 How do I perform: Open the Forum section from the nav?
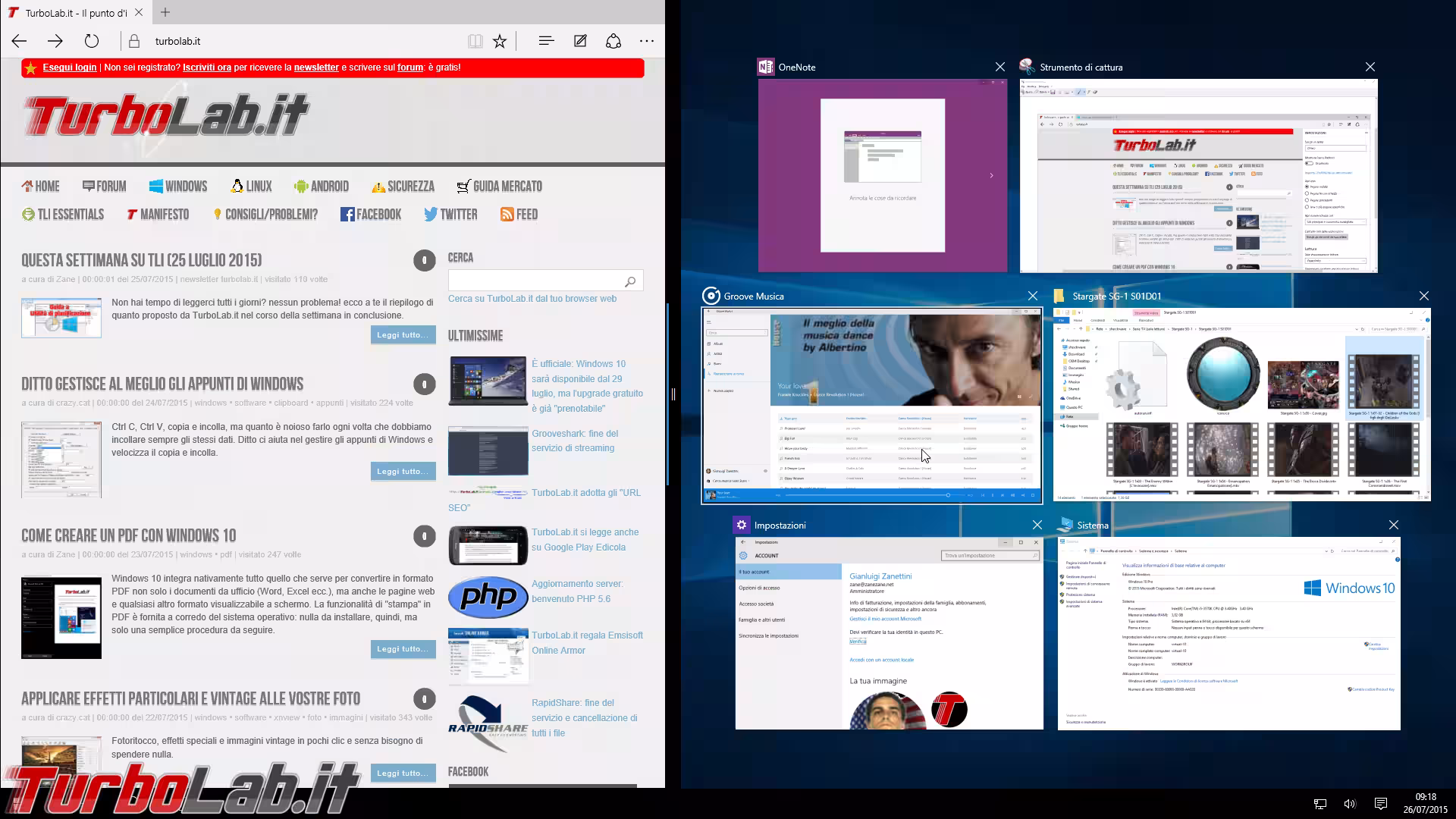pos(104,186)
